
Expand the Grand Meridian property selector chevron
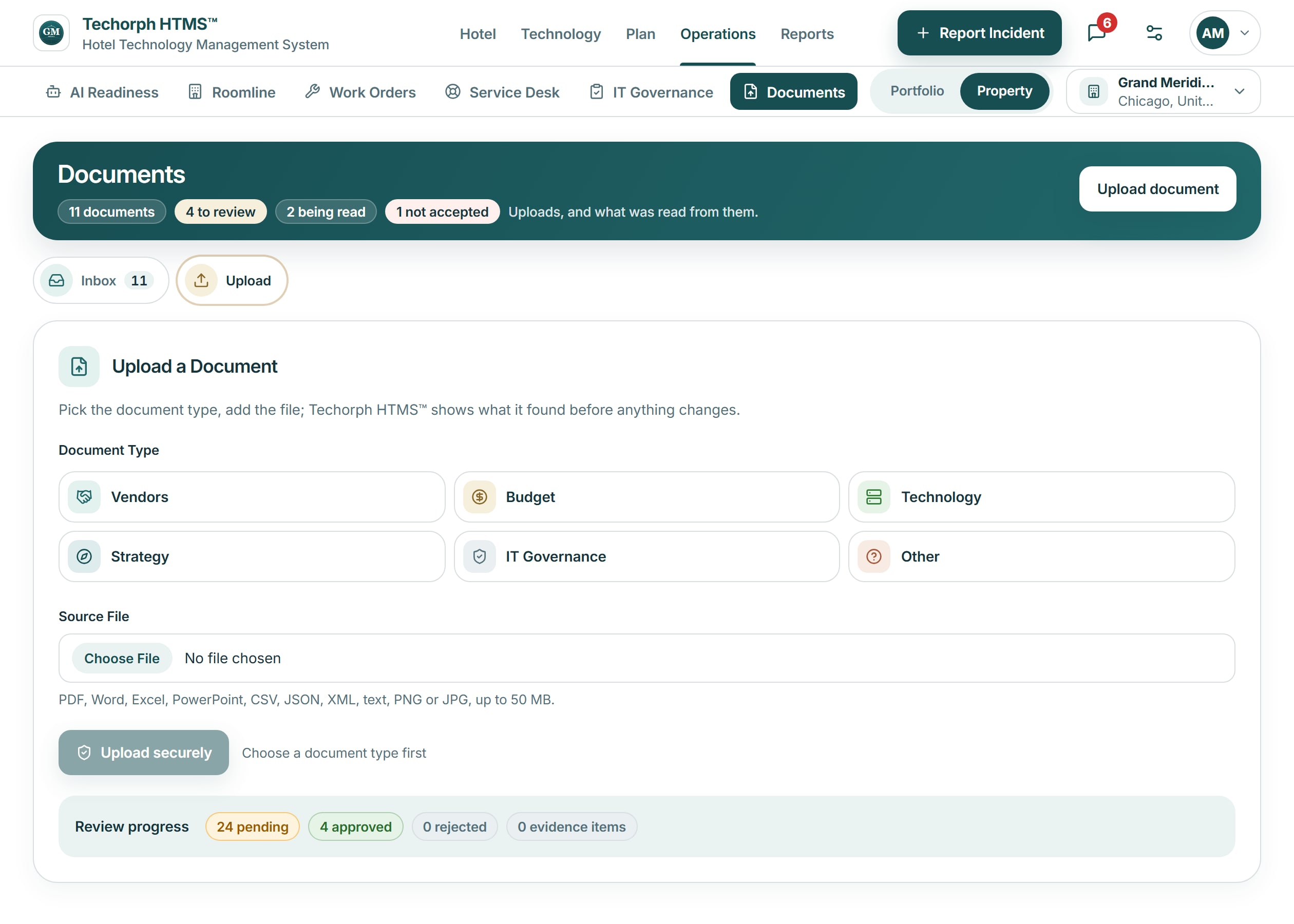[1240, 91]
